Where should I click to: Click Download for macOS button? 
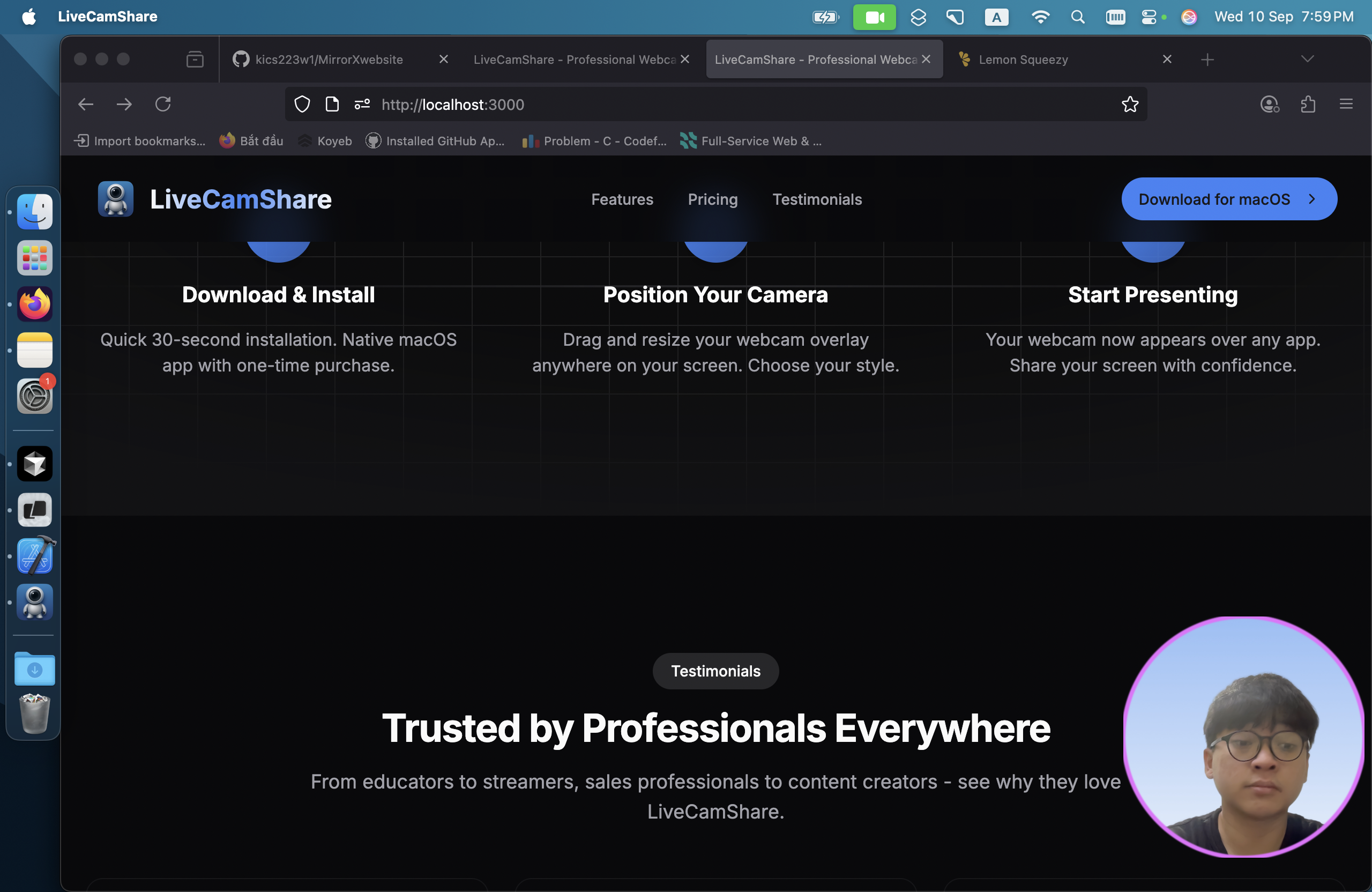point(1229,199)
